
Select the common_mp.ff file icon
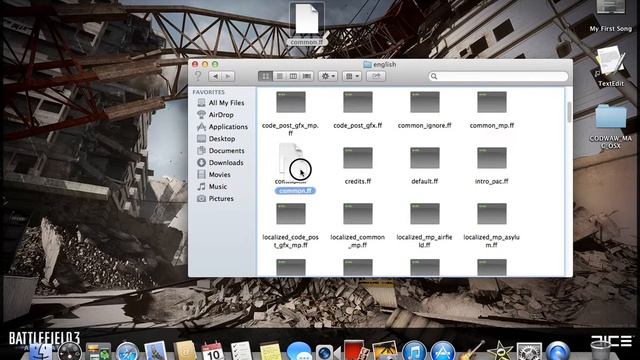[x=491, y=102]
